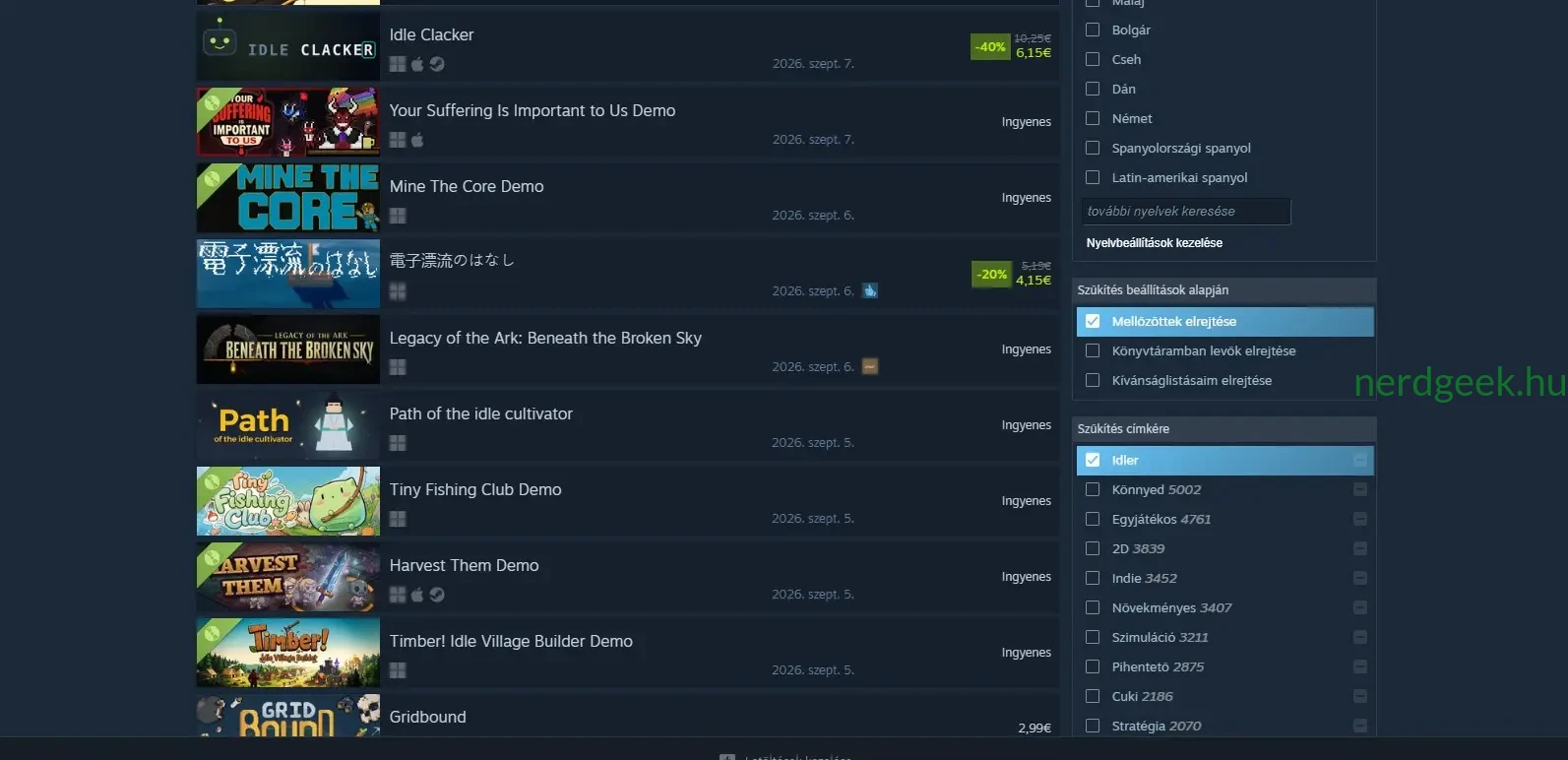Exclude the Indie tag with its minus icon
This screenshot has height=760, width=1568.
(x=1360, y=578)
